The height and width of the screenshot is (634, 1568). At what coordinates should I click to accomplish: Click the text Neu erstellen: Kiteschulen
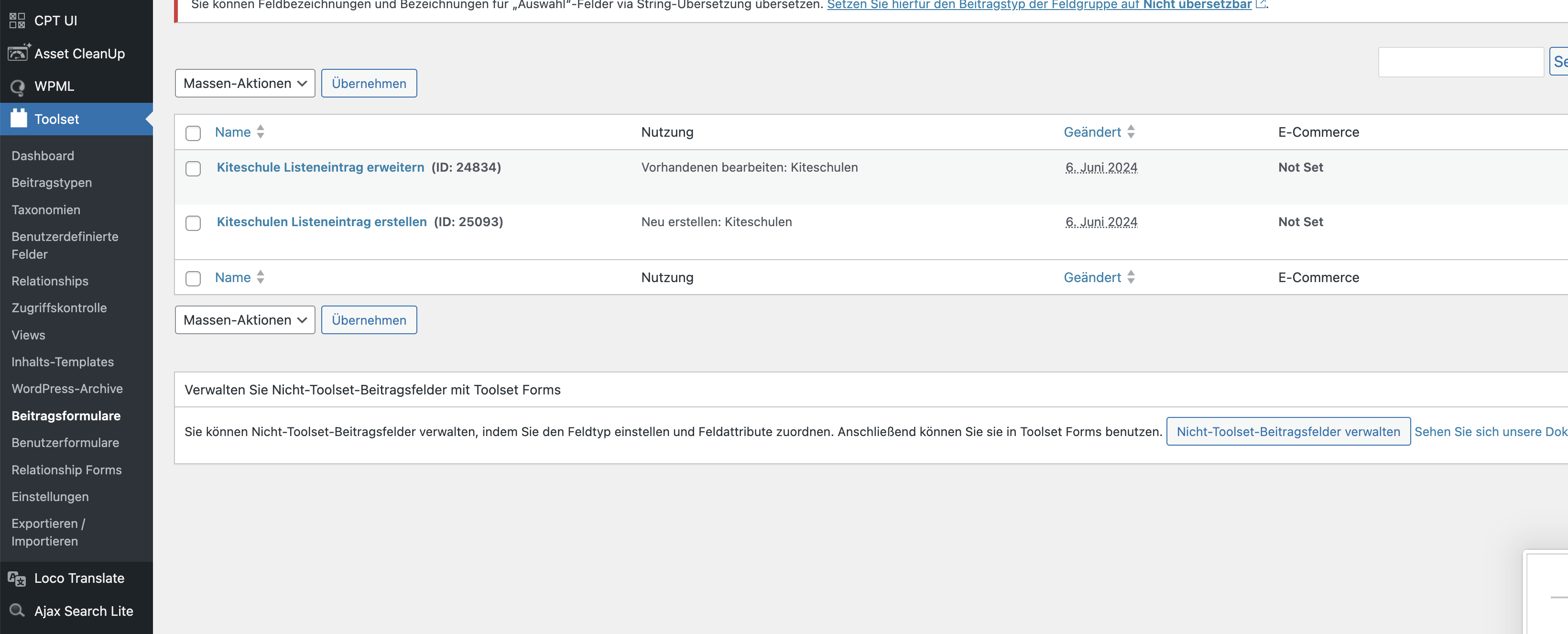pyautogui.click(x=717, y=222)
